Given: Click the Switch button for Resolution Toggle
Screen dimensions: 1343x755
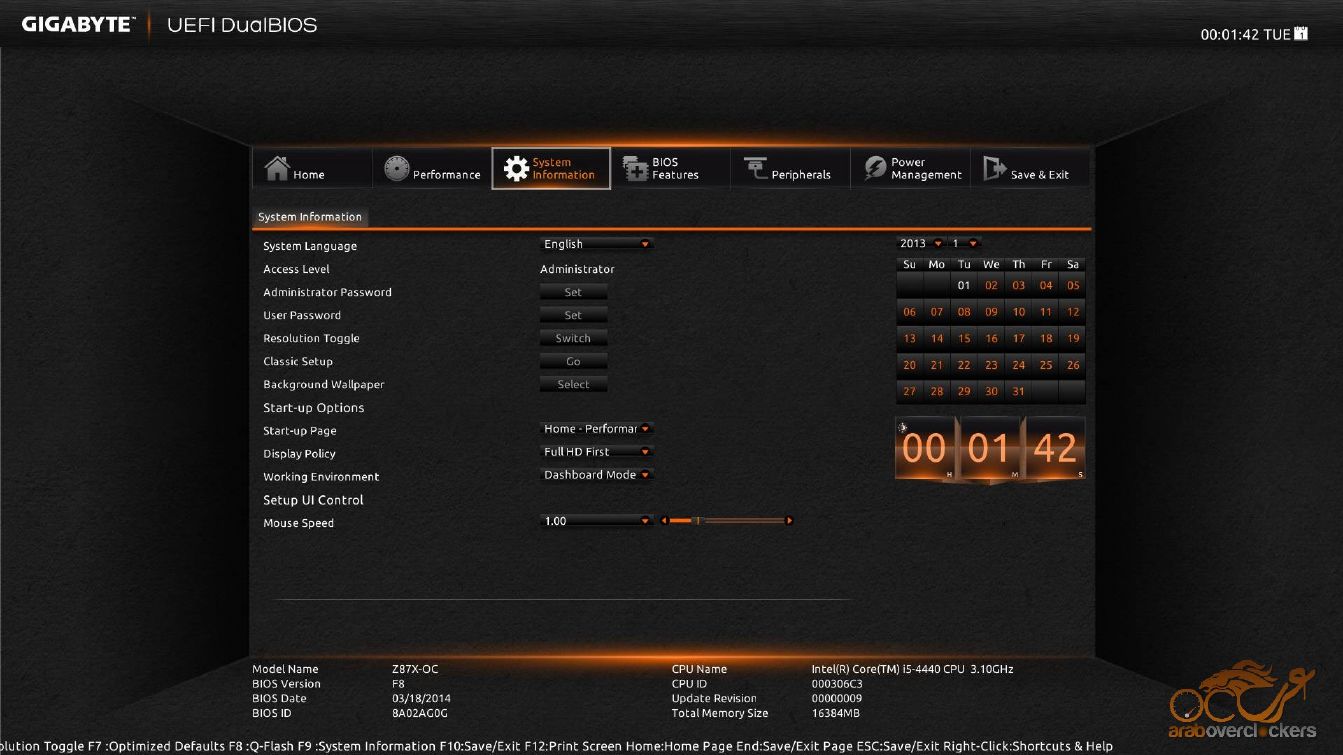Looking at the screenshot, I should click(573, 338).
